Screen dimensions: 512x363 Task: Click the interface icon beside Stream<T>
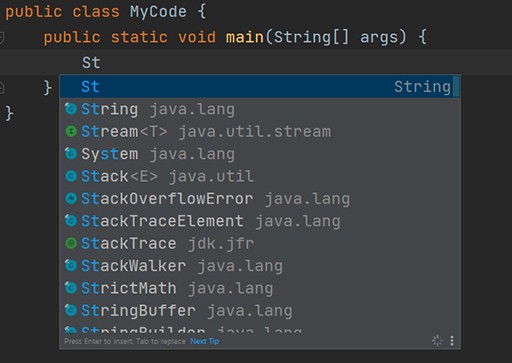[71, 131]
